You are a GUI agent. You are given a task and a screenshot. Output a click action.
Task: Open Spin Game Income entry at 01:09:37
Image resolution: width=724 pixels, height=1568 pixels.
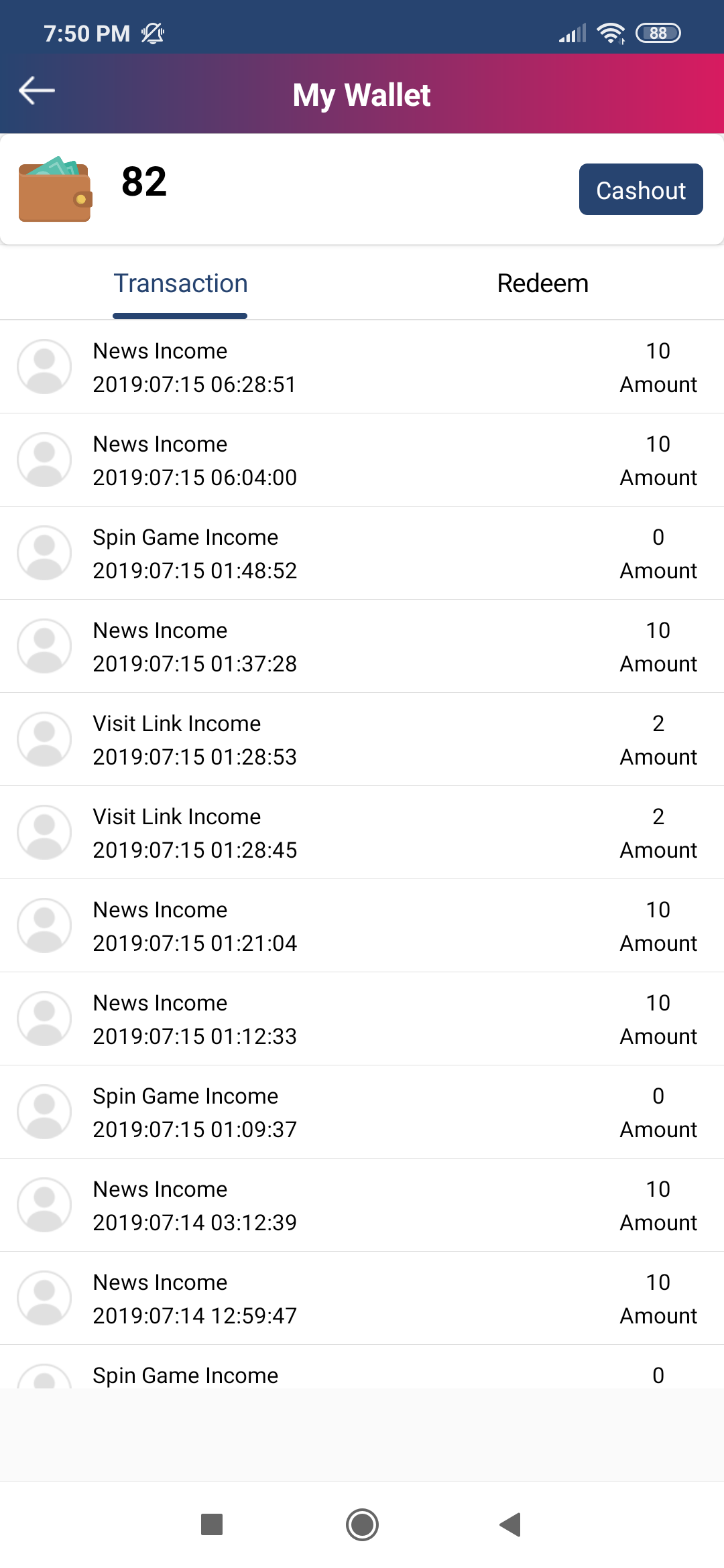[x=362, y=1112]
